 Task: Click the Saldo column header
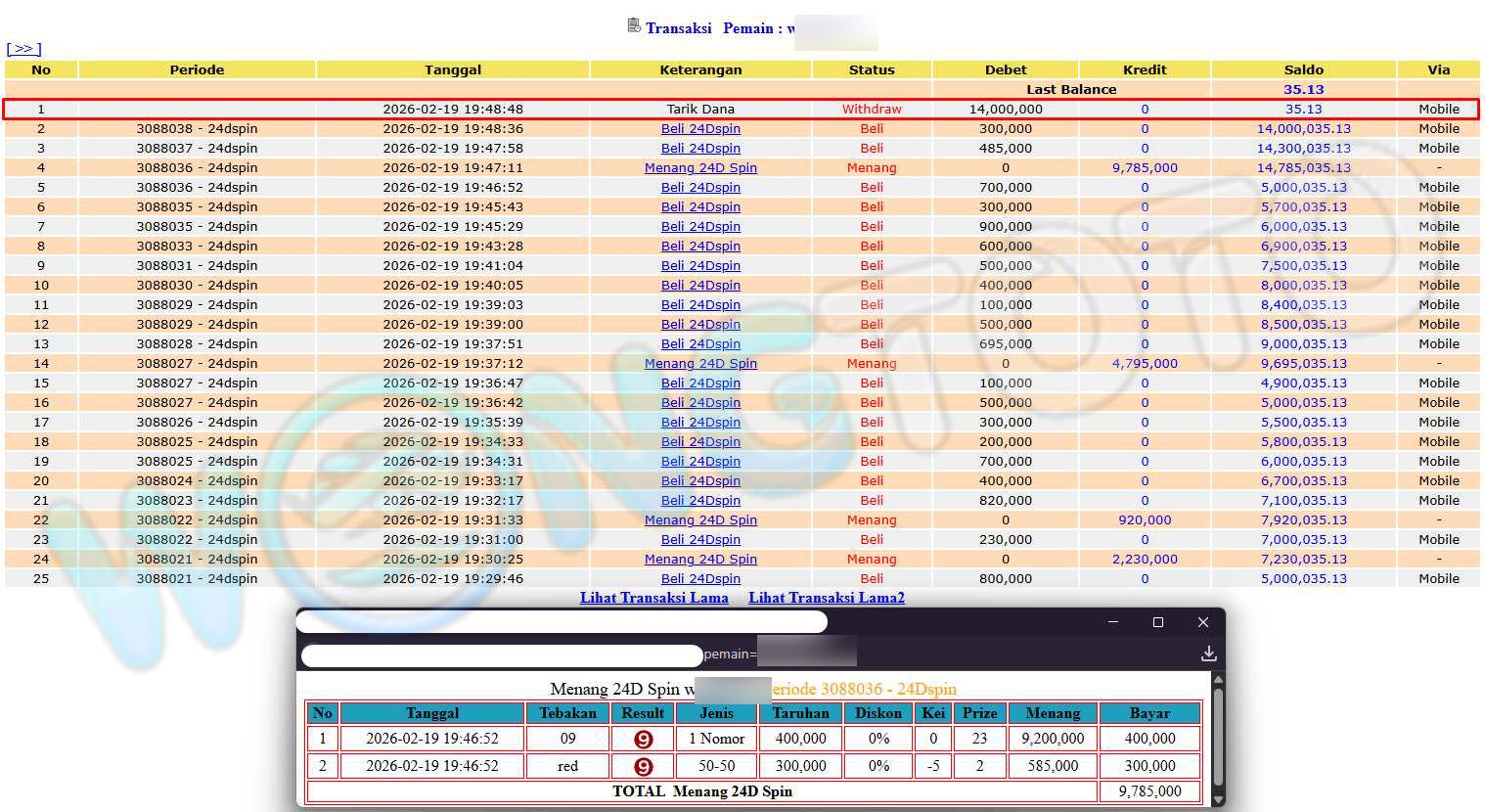tap(1303, 69)
